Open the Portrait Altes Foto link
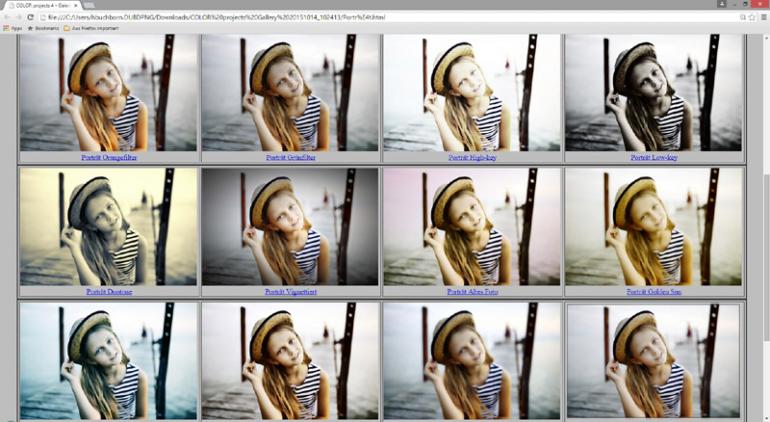The height and width of the screenshot is (422, 770). pos(472,292)
